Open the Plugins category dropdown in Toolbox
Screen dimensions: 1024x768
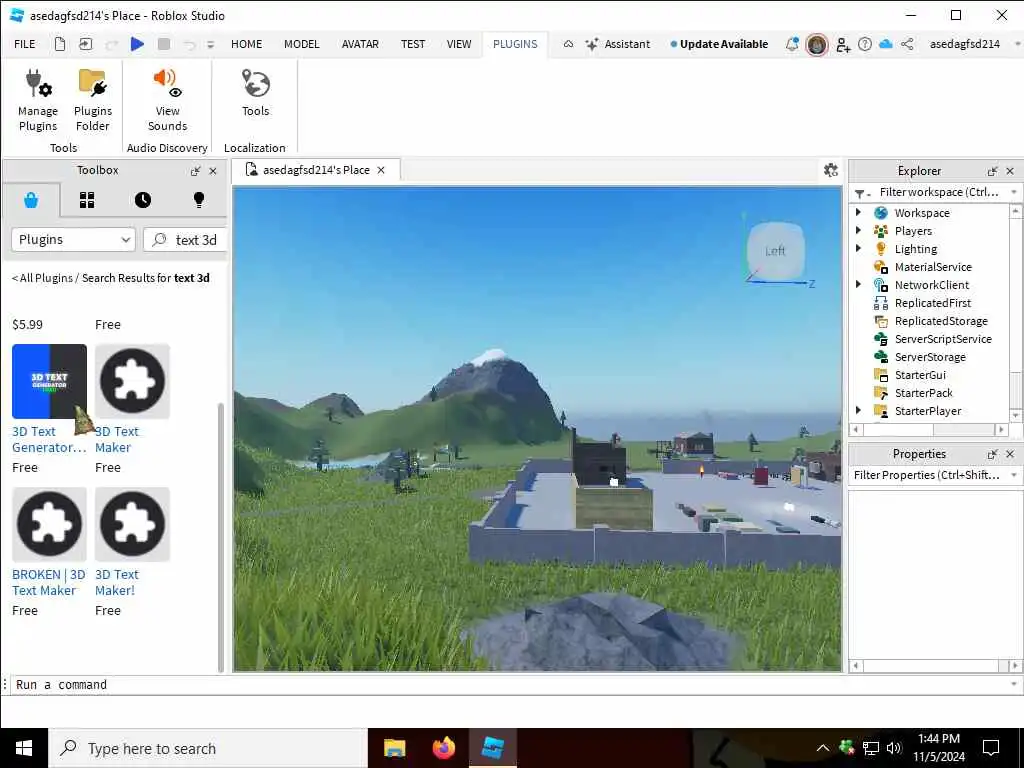click(73, 240)
